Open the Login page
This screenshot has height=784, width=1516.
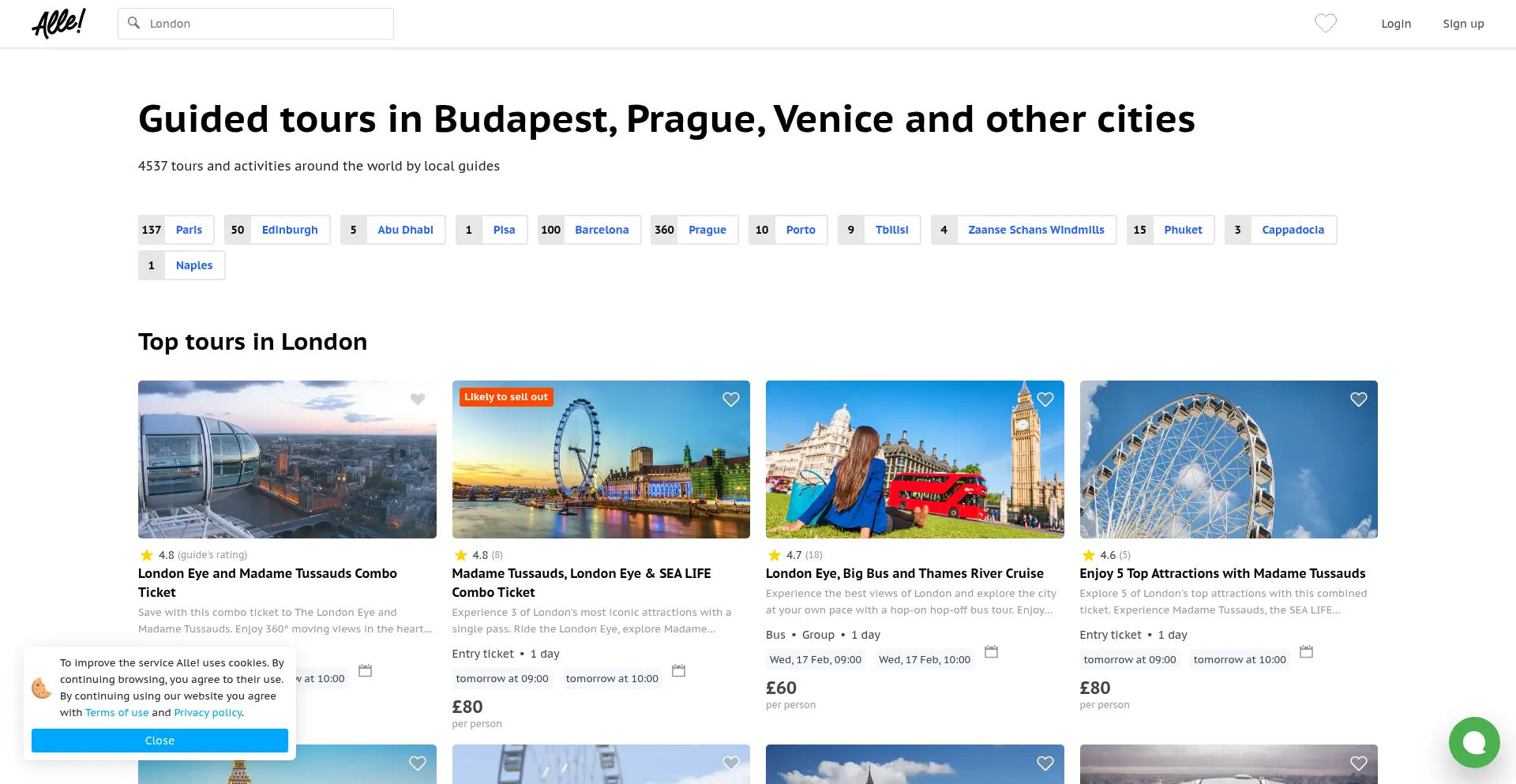(x=1396, y=24)
